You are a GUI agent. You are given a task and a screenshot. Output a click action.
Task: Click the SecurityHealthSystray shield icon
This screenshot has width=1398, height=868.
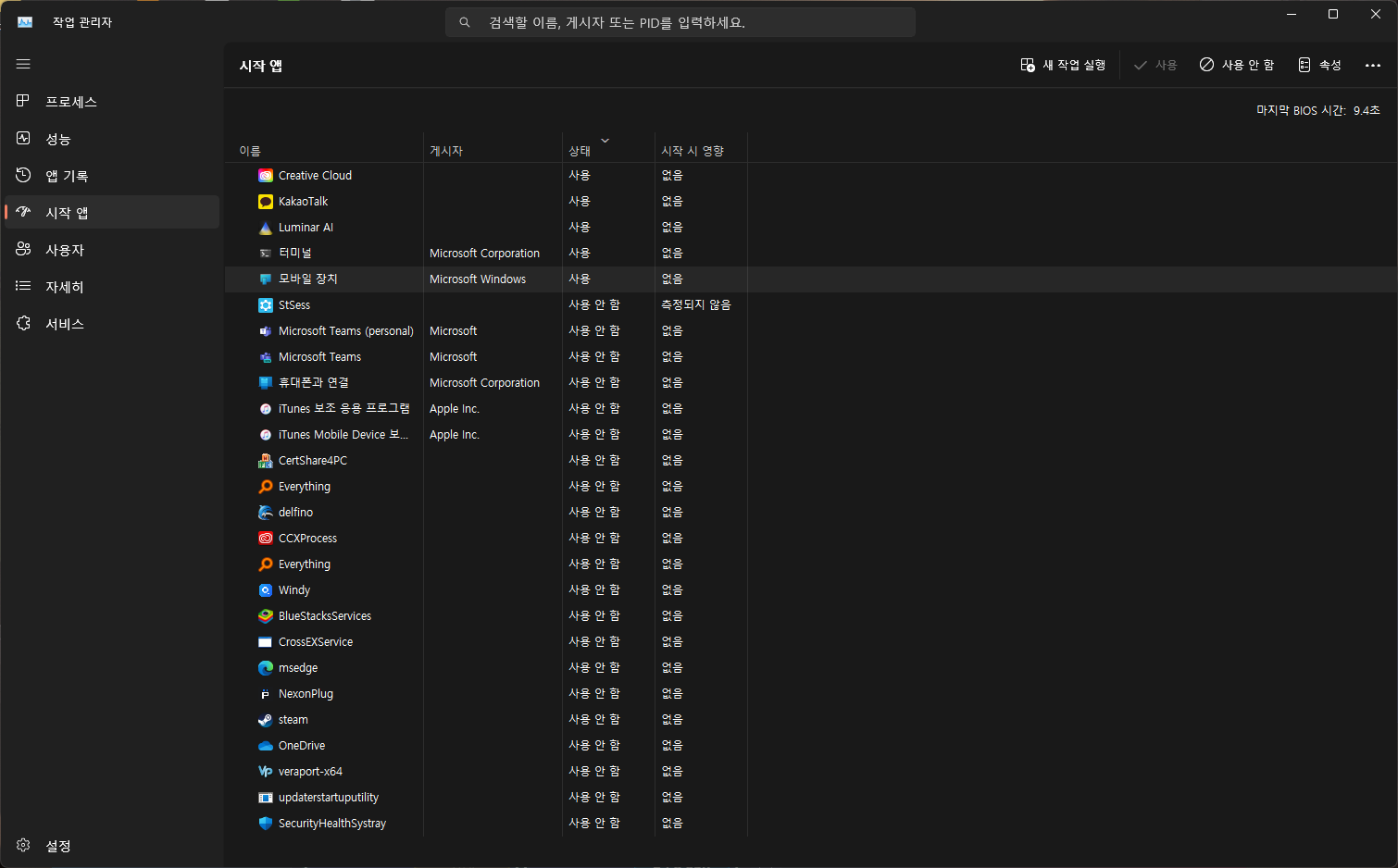coord(266,824)
